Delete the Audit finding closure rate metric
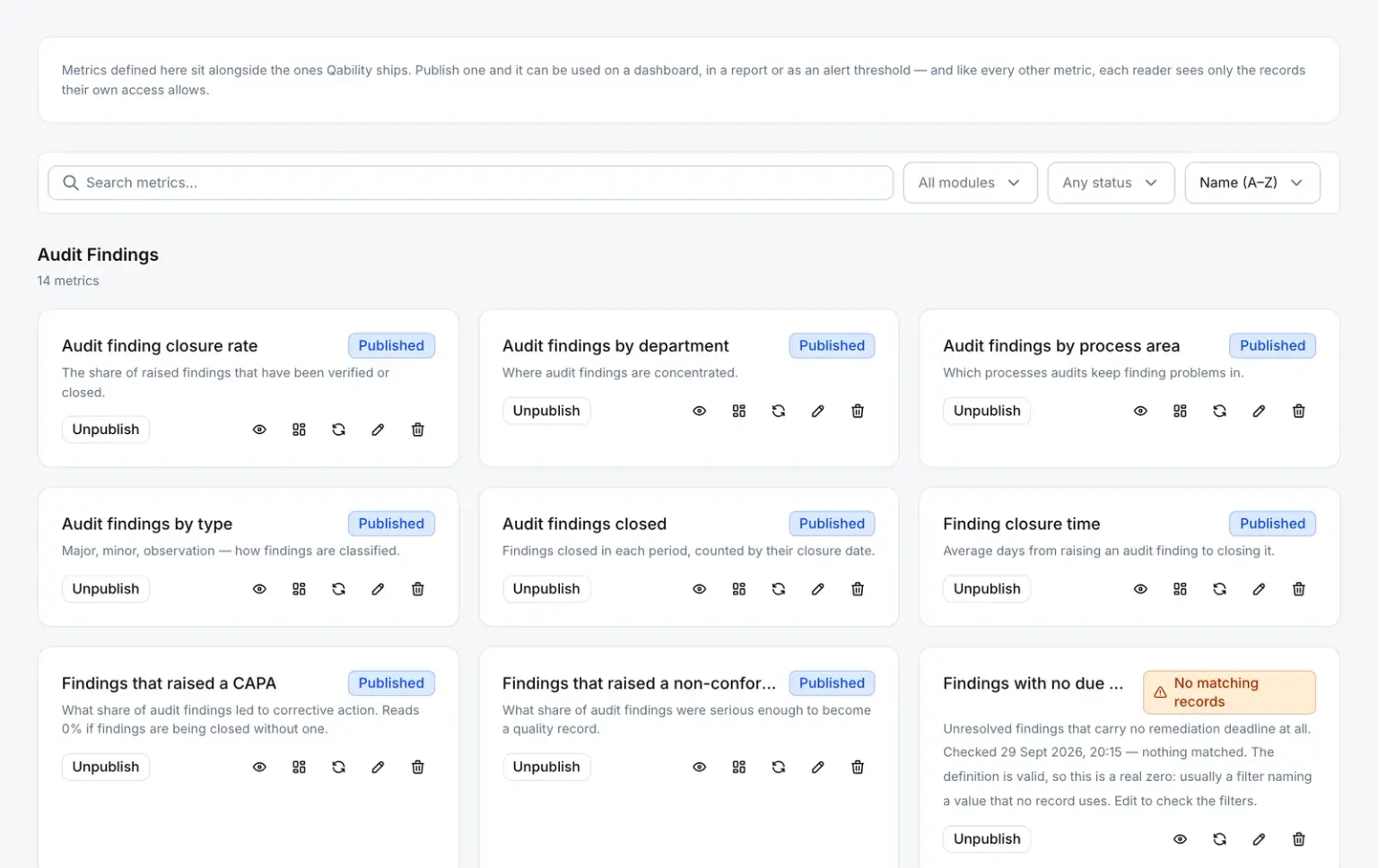The height and width of the screenshot is (868, 1378). coord(417,430)
